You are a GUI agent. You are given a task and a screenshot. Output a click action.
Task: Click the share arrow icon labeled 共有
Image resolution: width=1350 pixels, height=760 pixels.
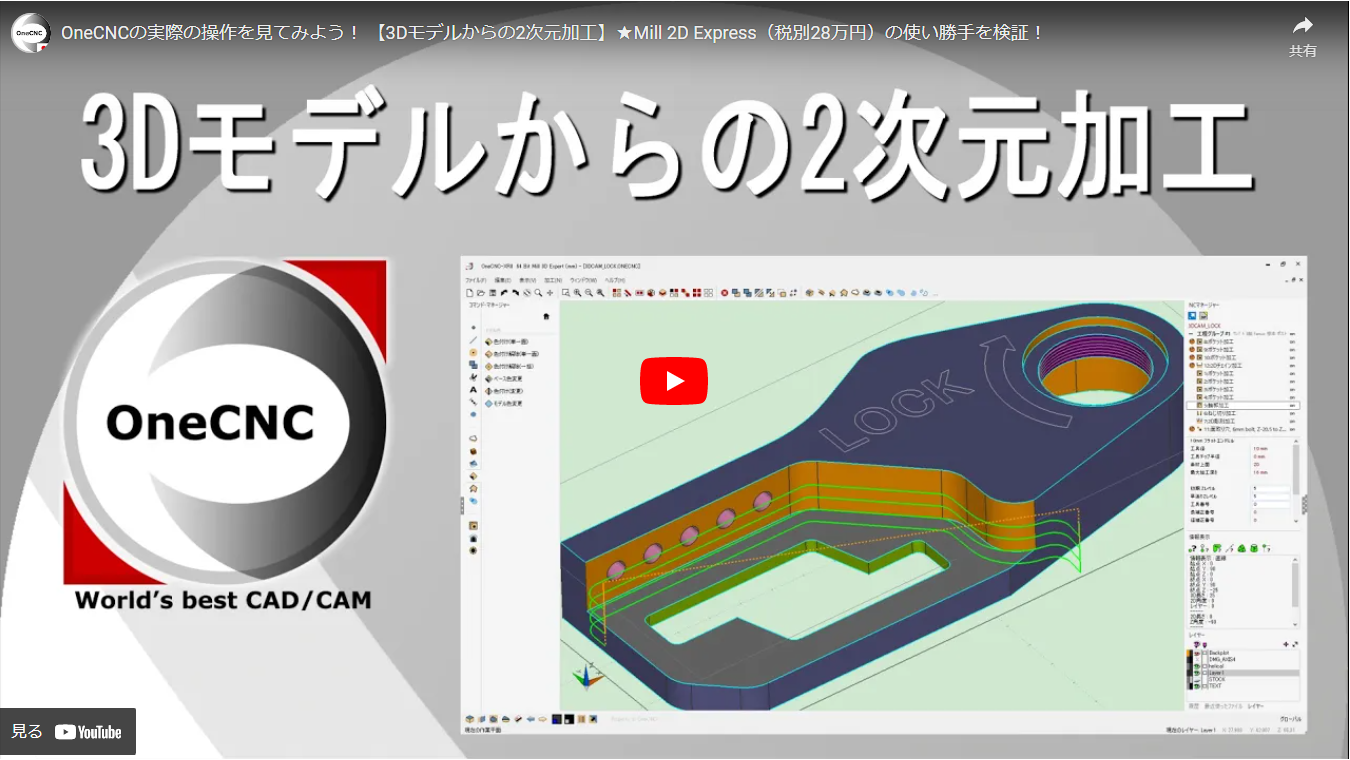pyautogui.click(x=1302, y=36)
